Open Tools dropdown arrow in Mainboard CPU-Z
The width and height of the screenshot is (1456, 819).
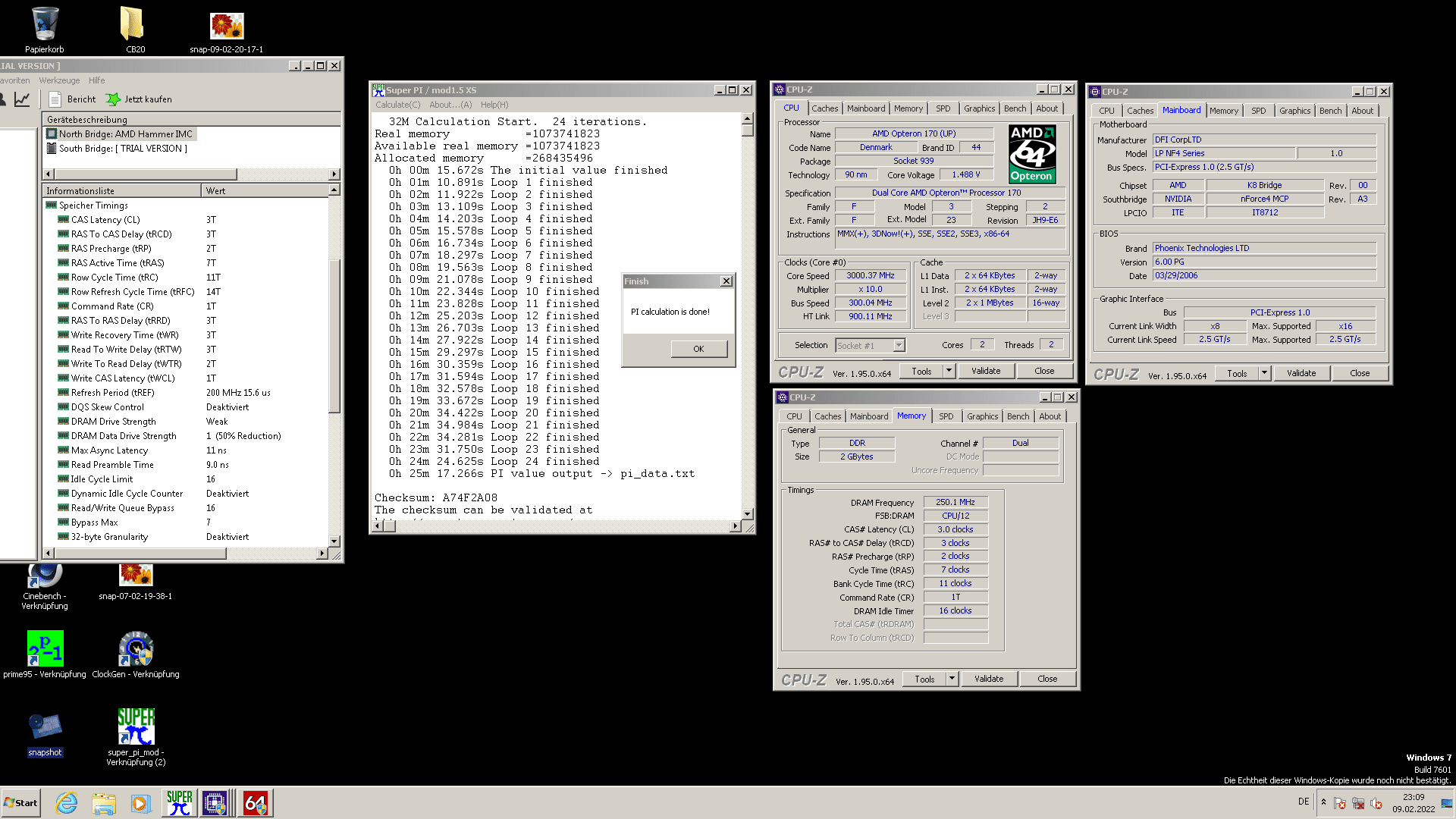click(x=1264, y=373)
